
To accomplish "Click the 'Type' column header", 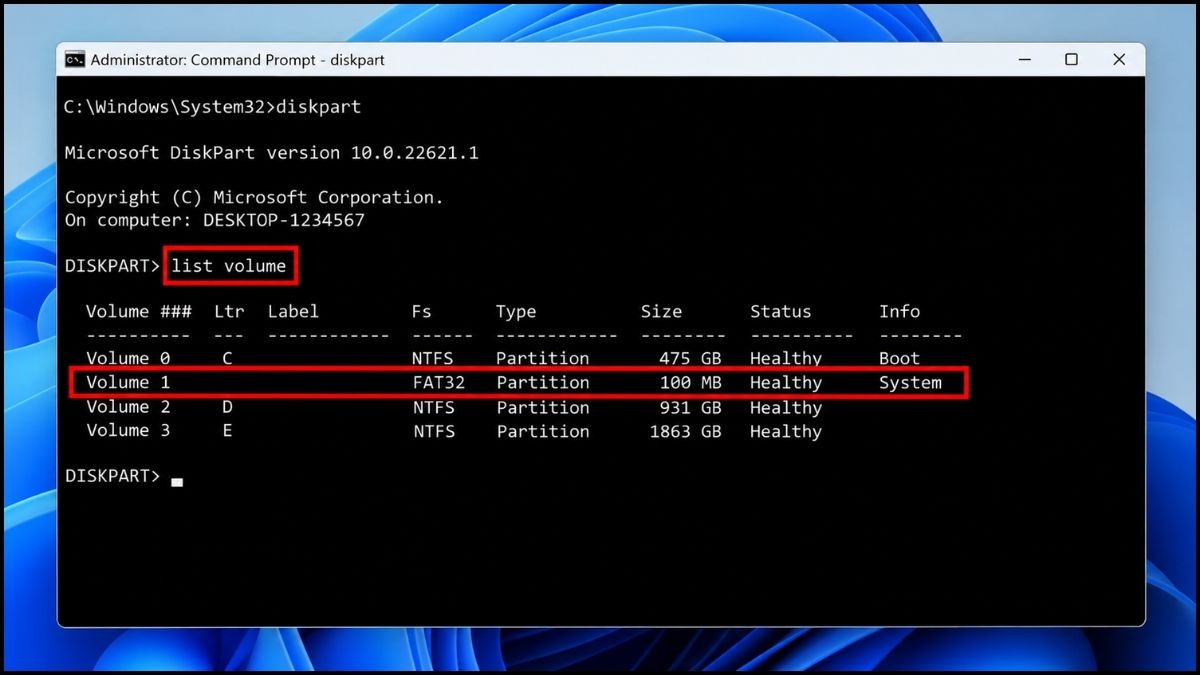I will click(x=516, y=311).
